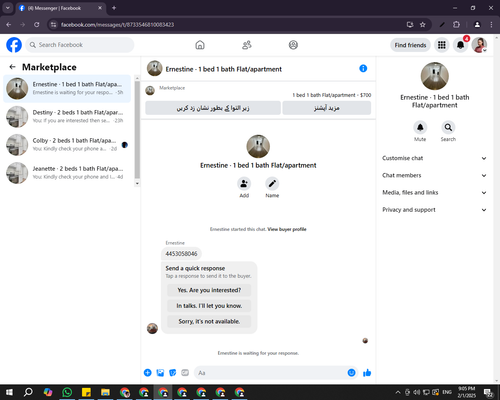Click the conversation list scroll down arrow
Viewport: 500px width, 400px height.
pyautogui.click(x=137, y=184)
